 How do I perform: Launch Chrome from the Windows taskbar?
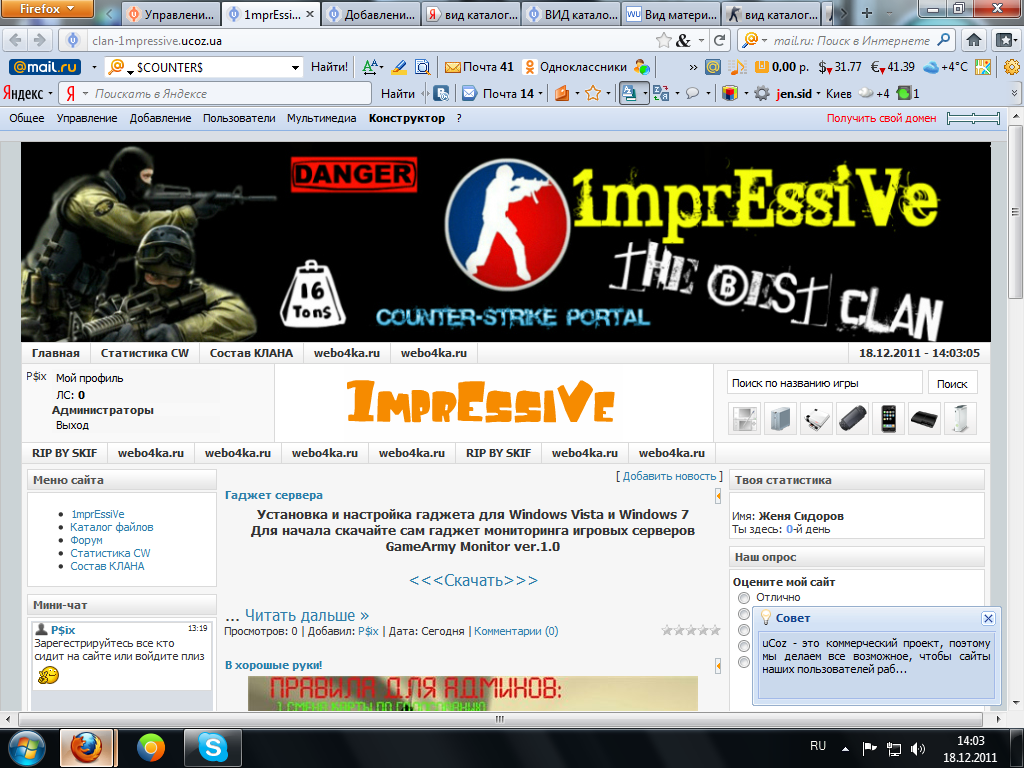point(151,747)
